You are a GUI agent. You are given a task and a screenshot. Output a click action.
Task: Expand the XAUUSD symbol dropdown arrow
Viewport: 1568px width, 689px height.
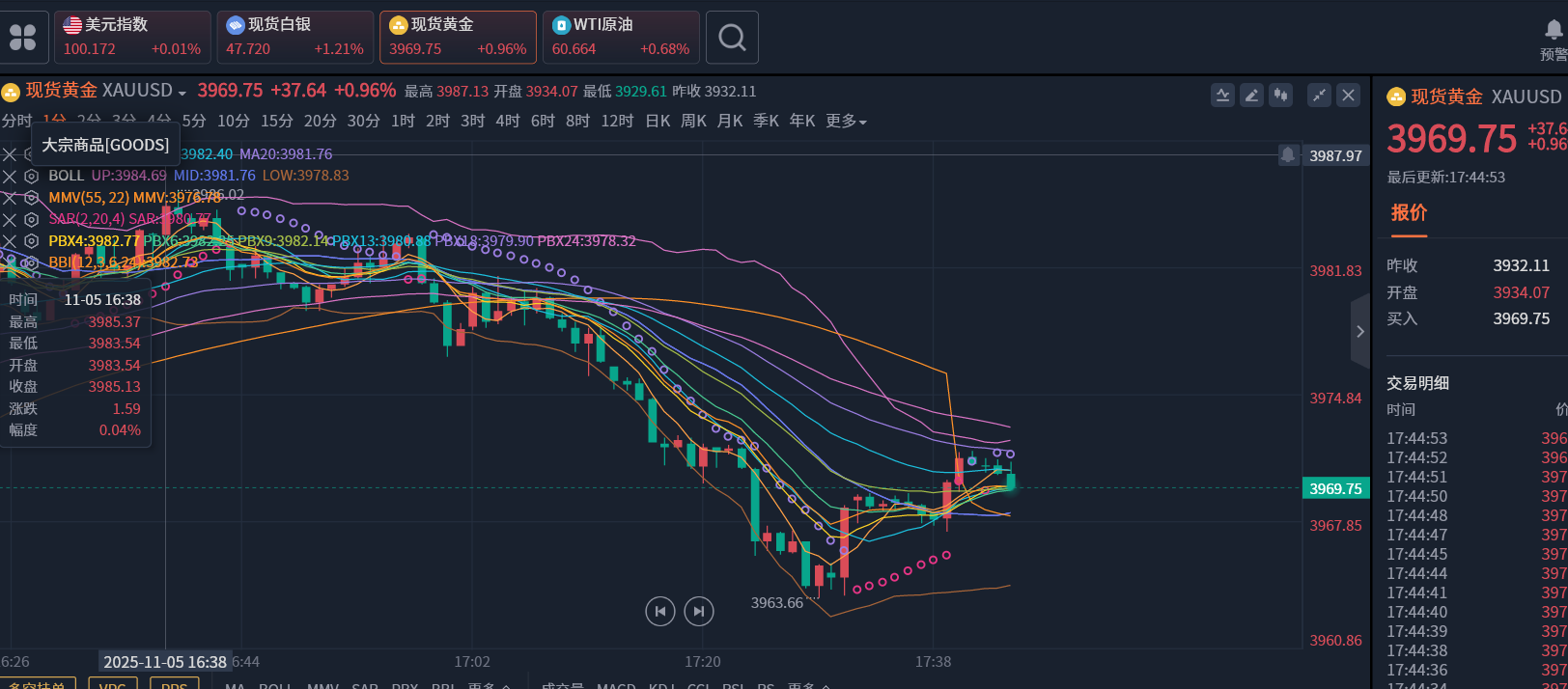click(182, 93)
